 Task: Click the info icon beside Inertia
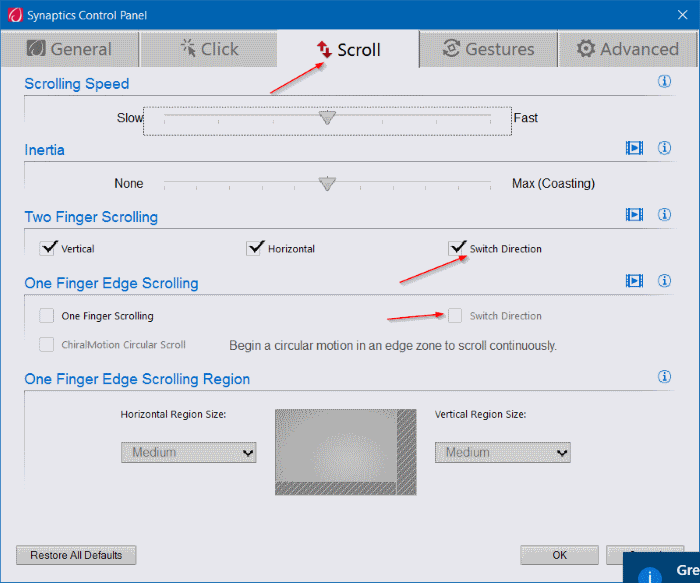[x=664, y=148]
